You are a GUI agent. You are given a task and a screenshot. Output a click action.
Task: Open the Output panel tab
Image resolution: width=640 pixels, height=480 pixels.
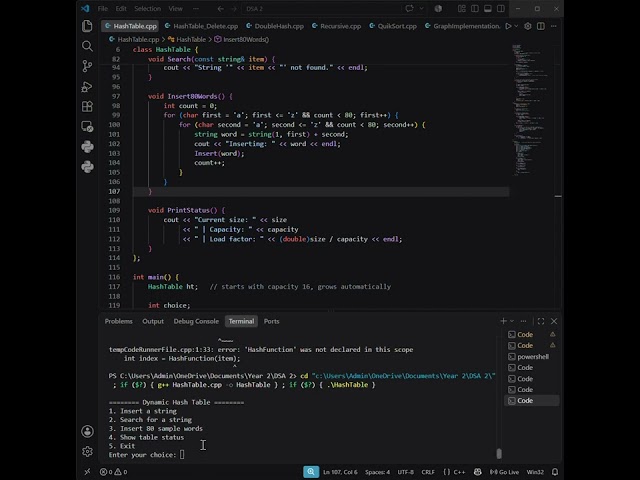pyautogui.click(x=153, y=321)
